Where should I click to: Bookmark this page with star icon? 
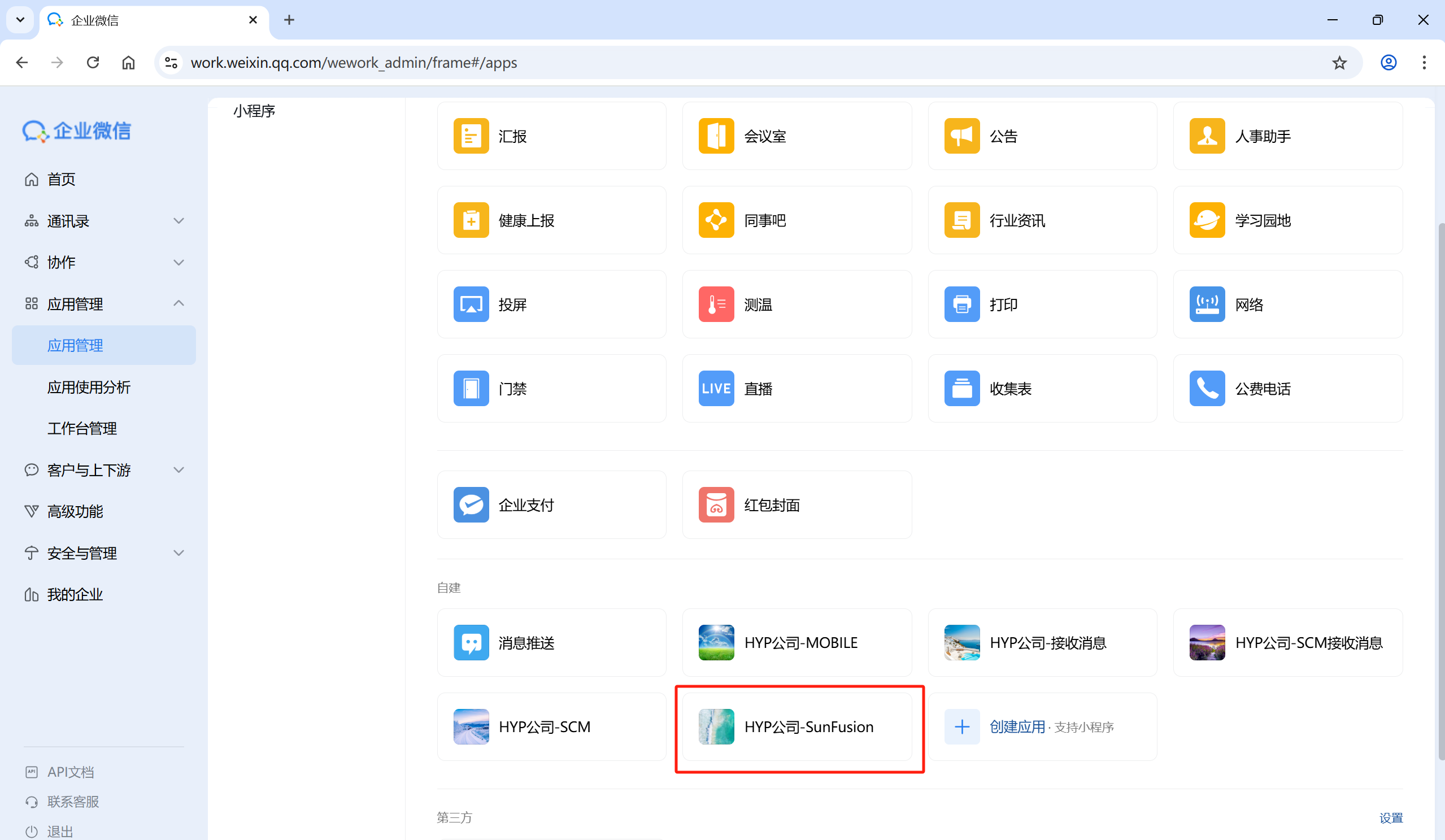pos(1339,63)
